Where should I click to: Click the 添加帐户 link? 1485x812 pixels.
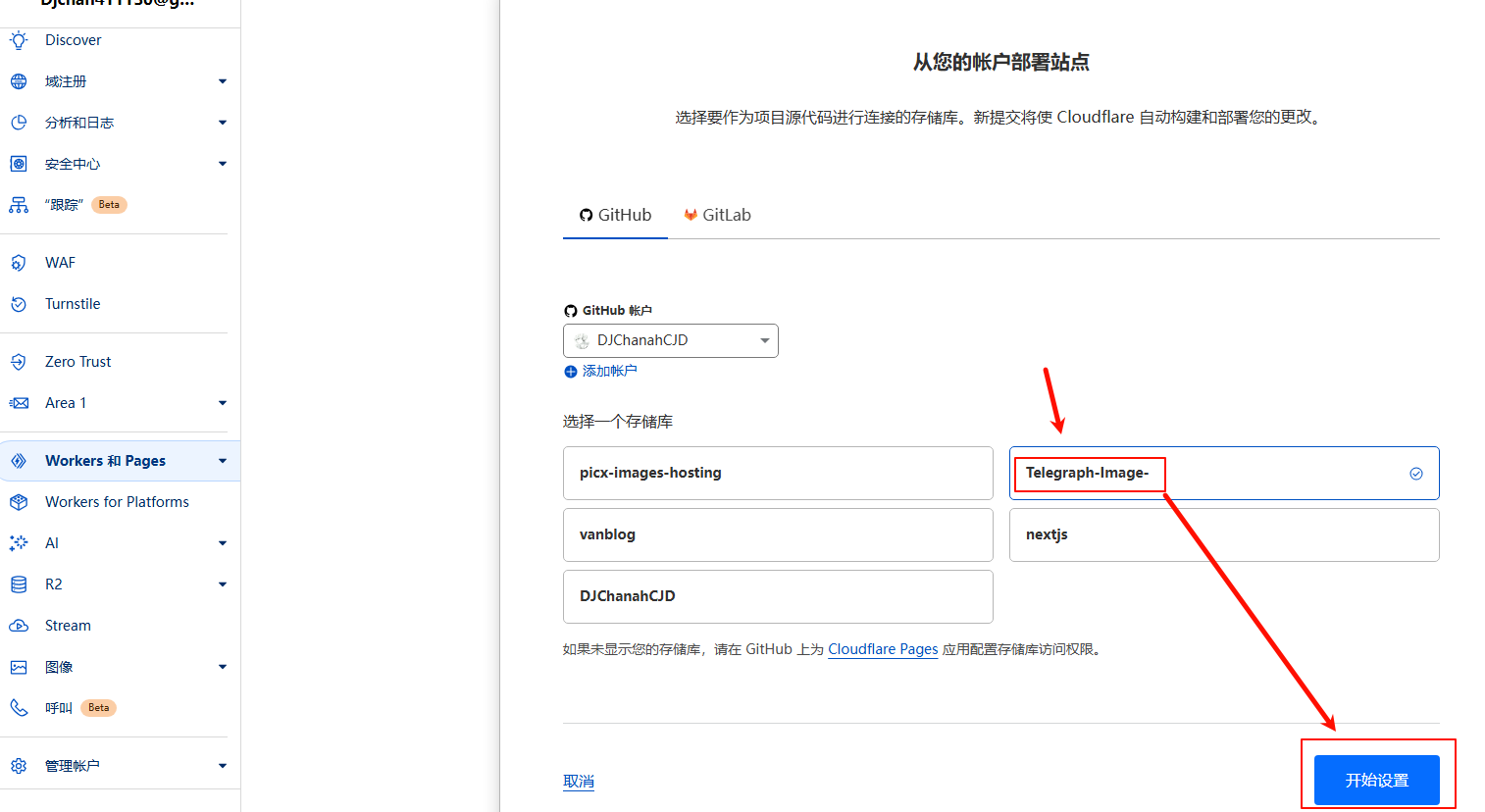(610, 372)
